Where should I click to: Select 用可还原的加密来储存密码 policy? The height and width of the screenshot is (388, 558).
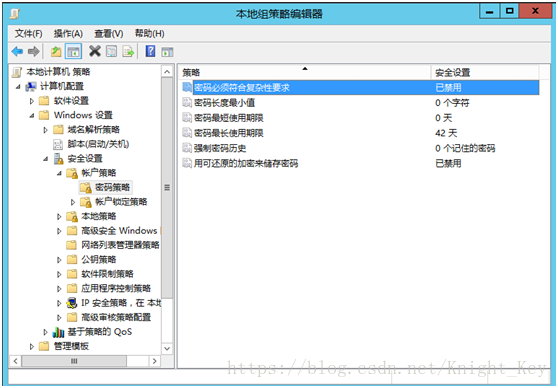tap(246, 163)
